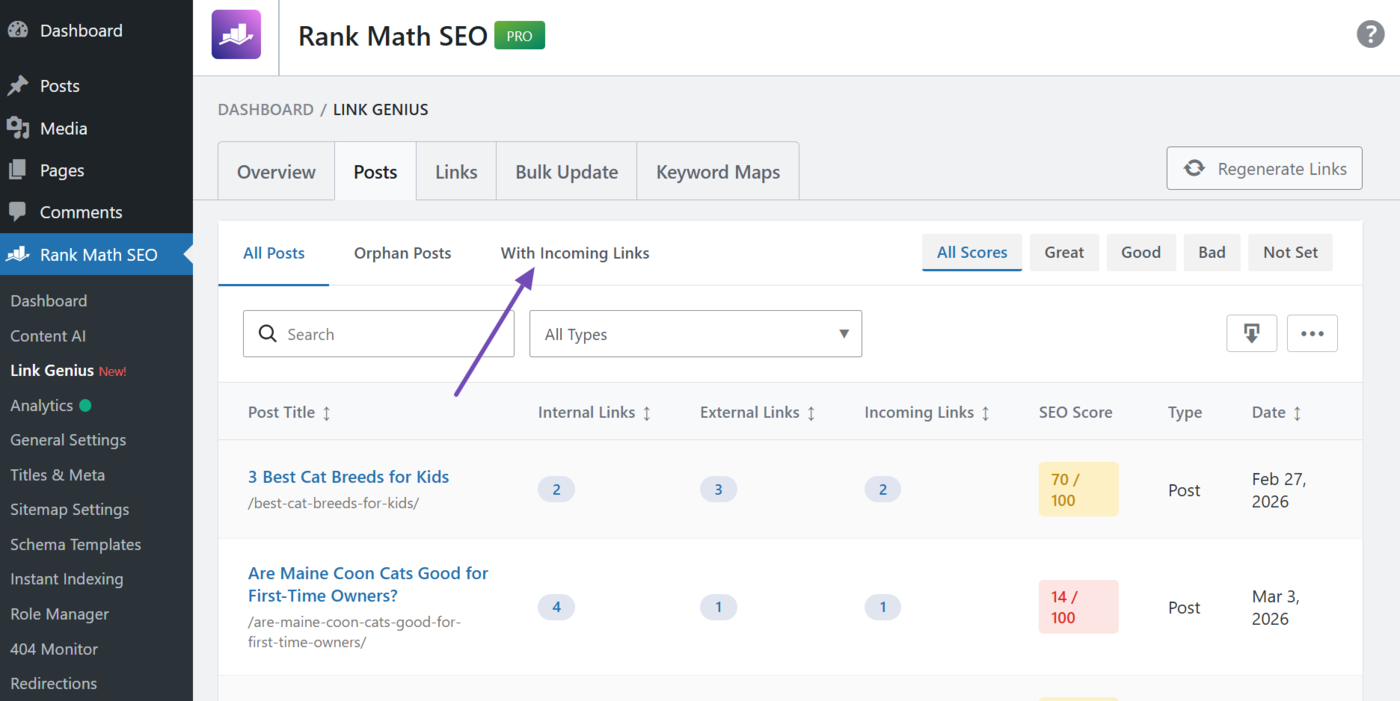Image resolution: width=1400 pixels, height=701 pixels.
Task: Toggle the Date column sort order
Action: click(x=1296, y=412)
